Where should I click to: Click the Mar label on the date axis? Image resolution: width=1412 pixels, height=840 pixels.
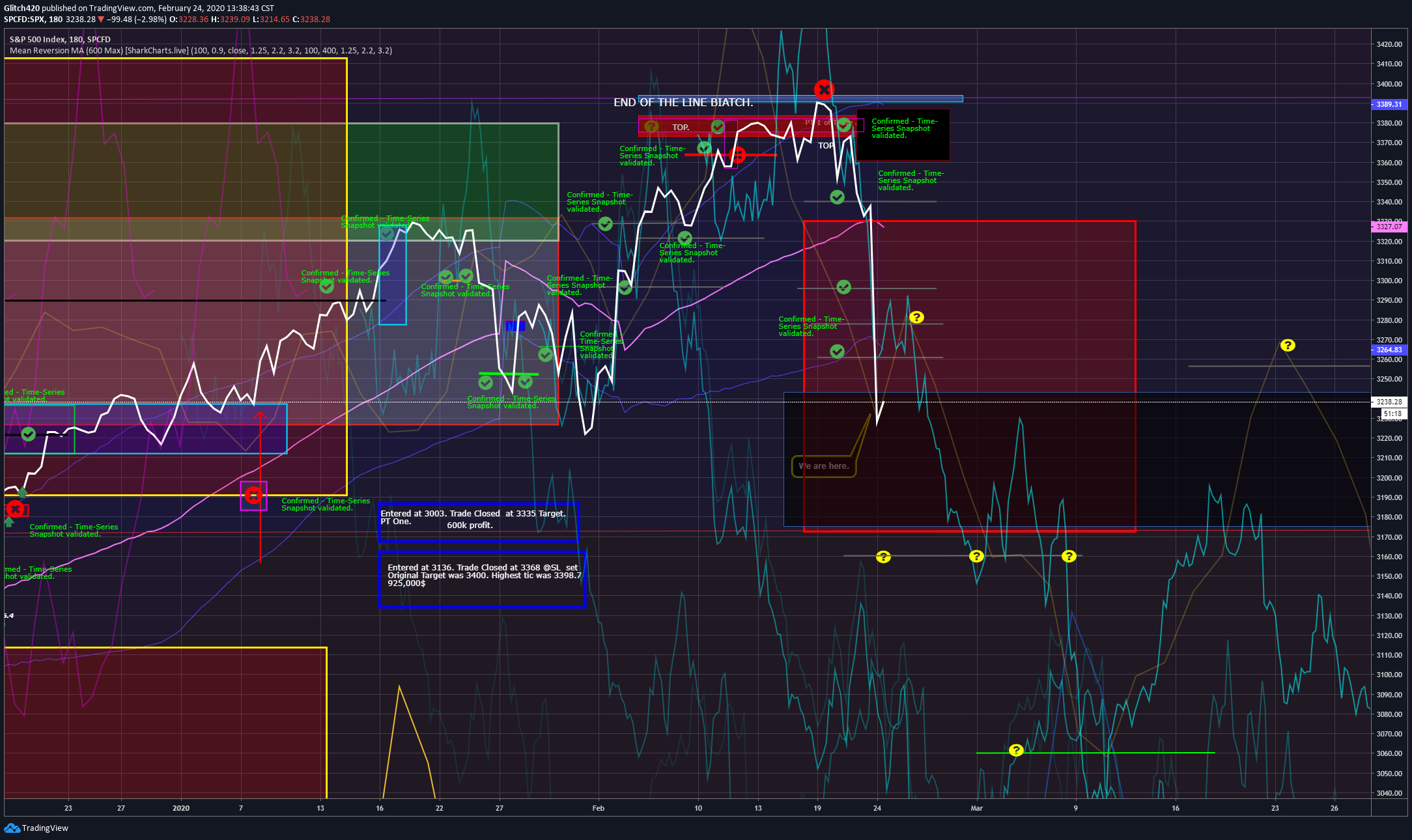click(x=977, y=808)
